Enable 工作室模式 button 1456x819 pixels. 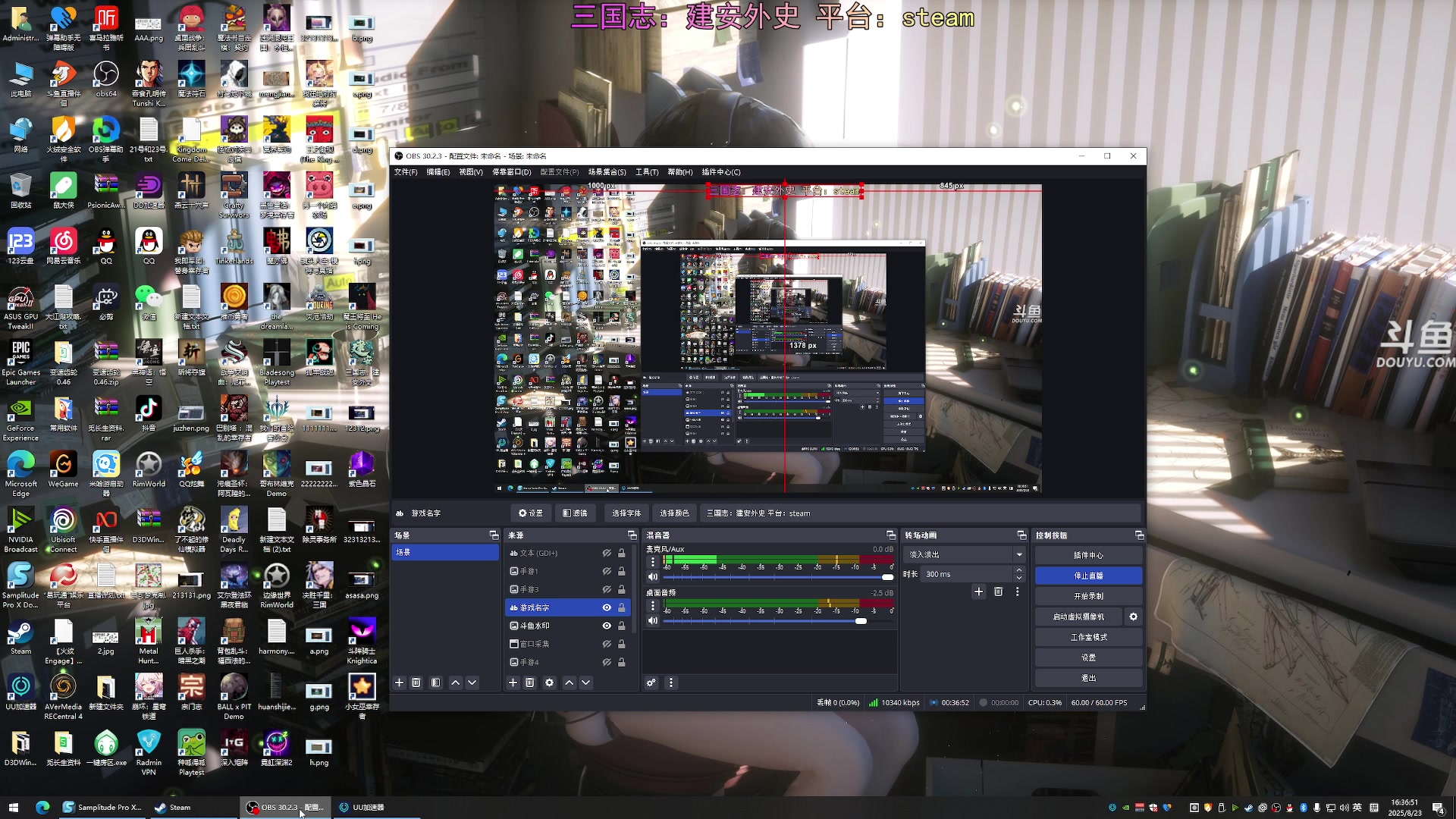click(x=1089, y=637)
